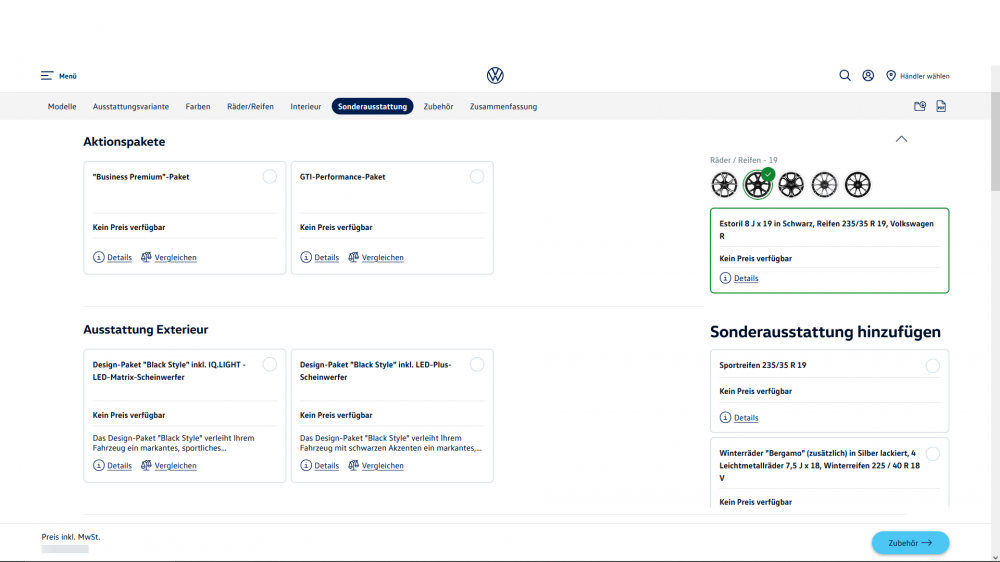Open Details link for LED-Plus Black Style package
This screenshot has width=1000, height=562.
point(327,466)
